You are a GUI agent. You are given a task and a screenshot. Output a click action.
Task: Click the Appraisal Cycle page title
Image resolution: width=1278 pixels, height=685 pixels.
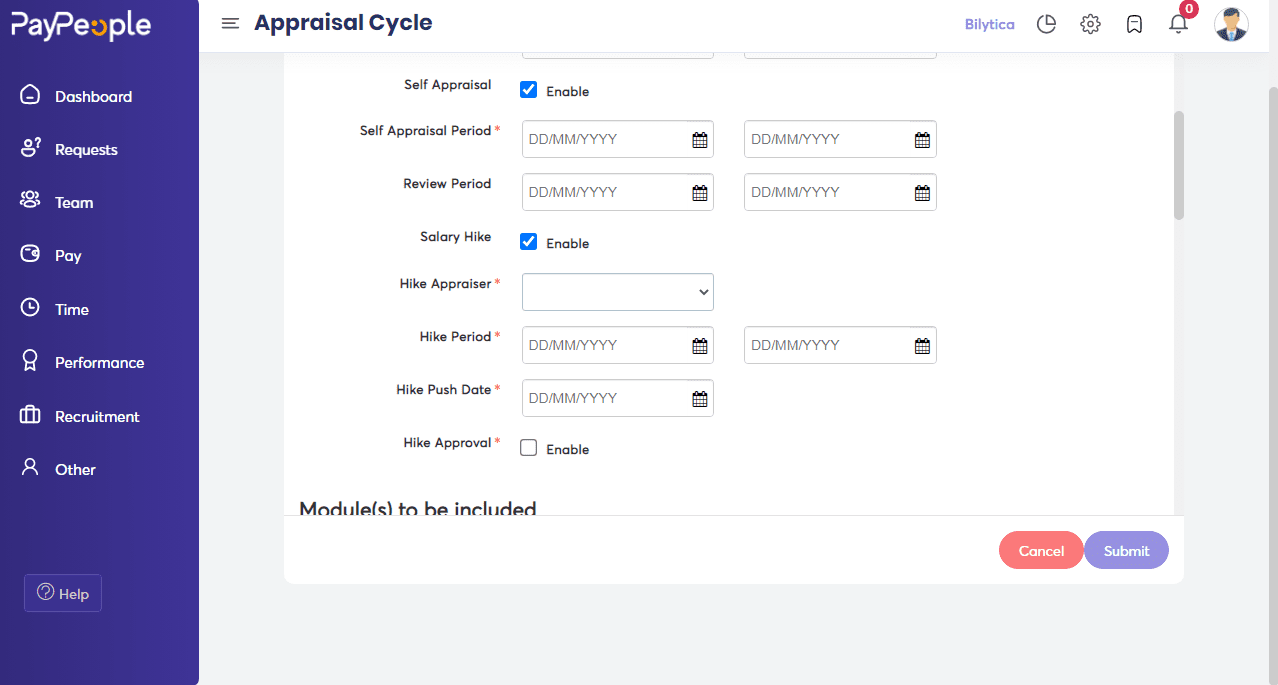click(343, 23)
